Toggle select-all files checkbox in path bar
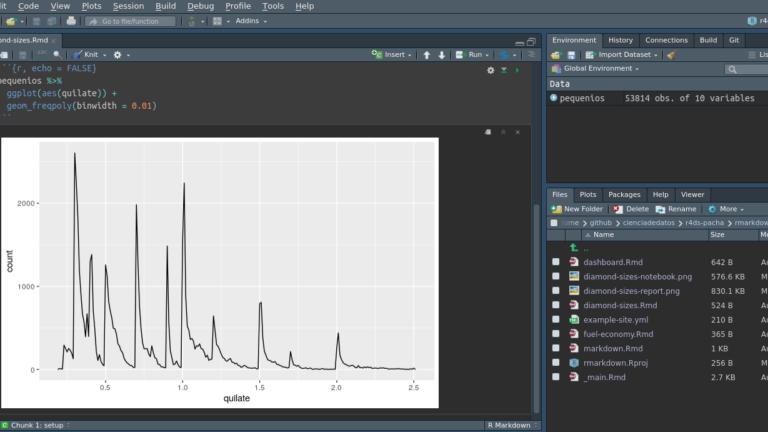Image resolution: width=768 pixels, height=432 pixels. (x=554, y=223)
